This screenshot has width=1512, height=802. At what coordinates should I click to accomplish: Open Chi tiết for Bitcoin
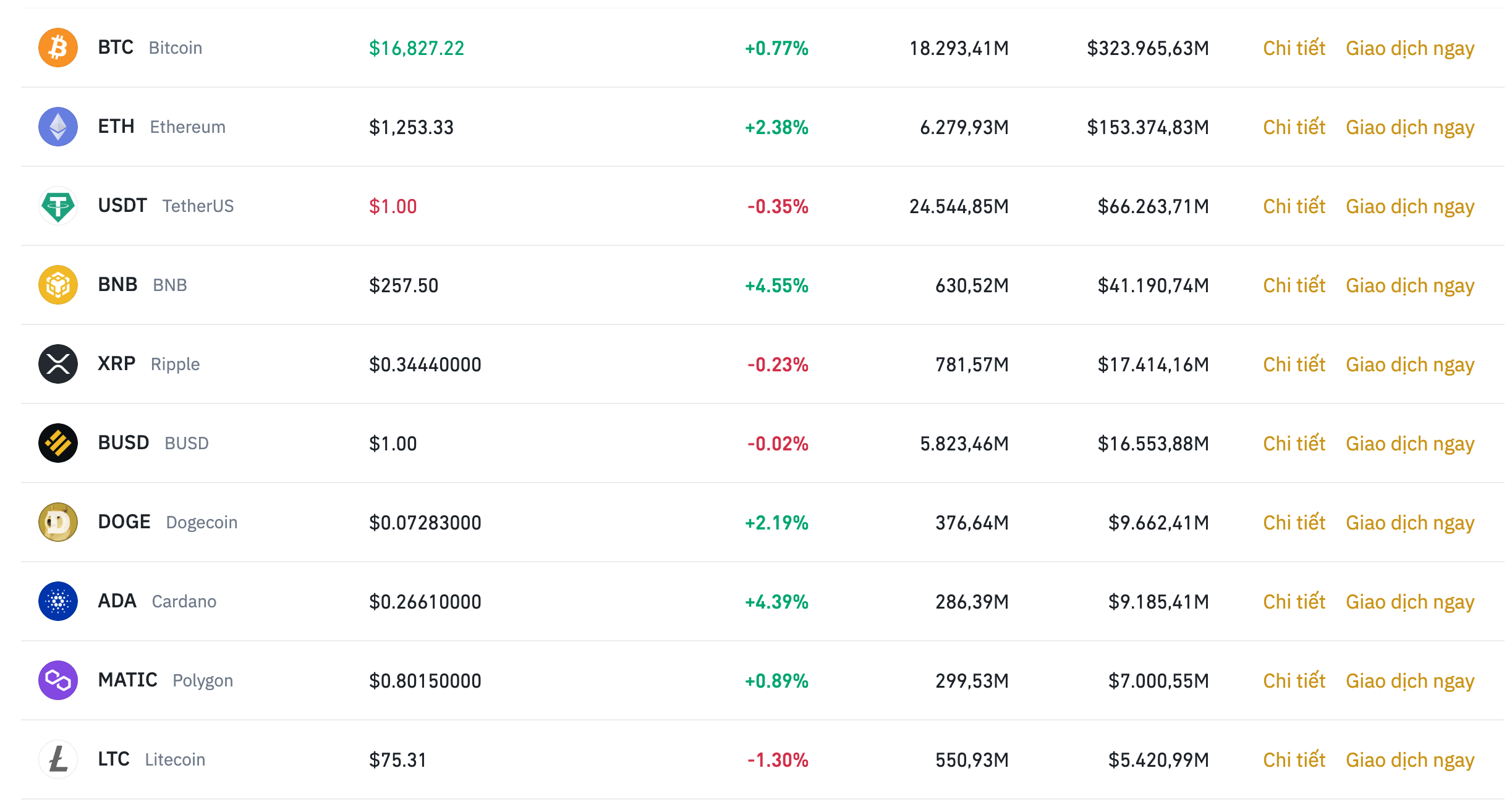[1294, 48]
